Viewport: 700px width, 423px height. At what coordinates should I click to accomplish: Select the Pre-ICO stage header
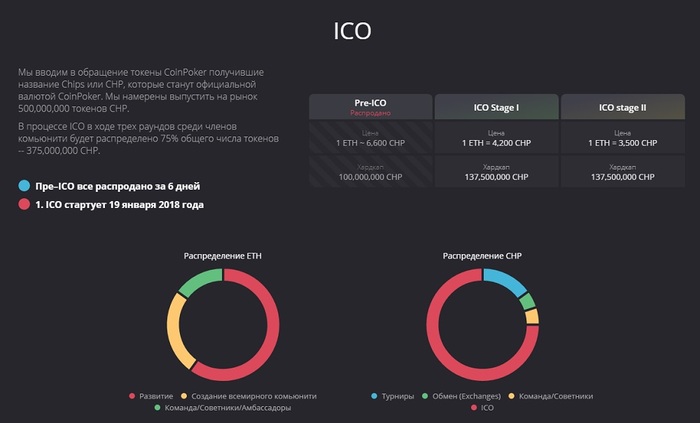(371, 107)
